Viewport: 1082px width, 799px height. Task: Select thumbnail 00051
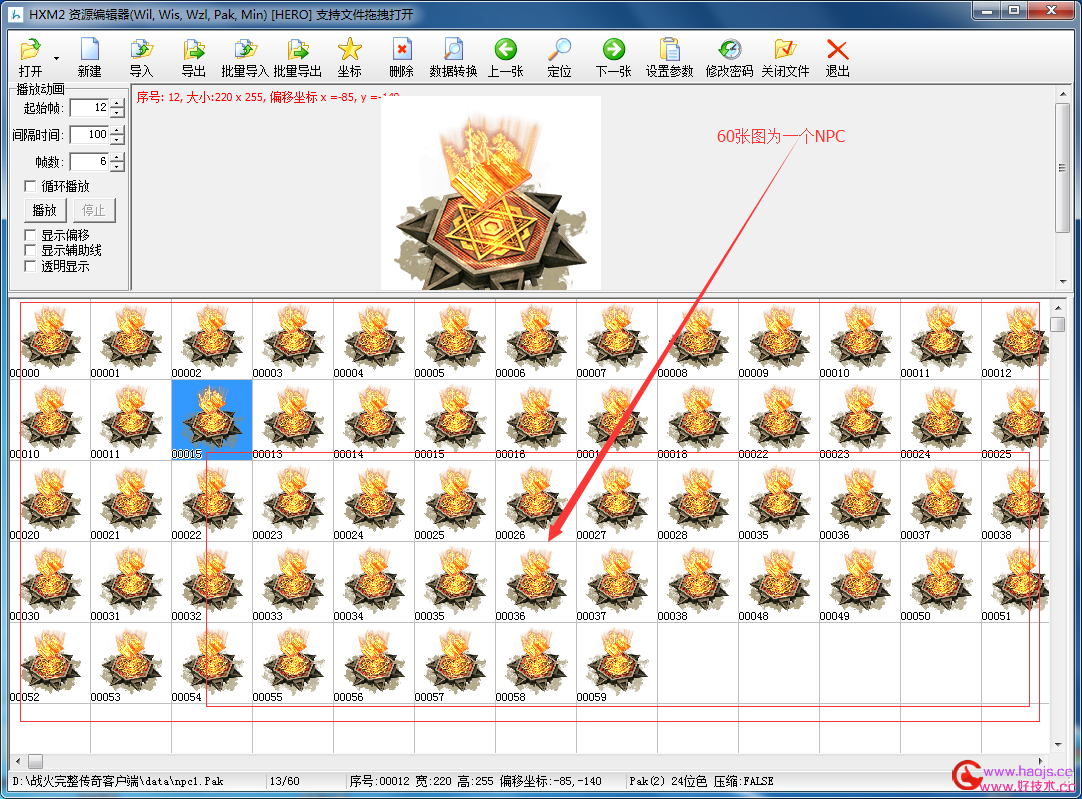(x=1014, y=582)
